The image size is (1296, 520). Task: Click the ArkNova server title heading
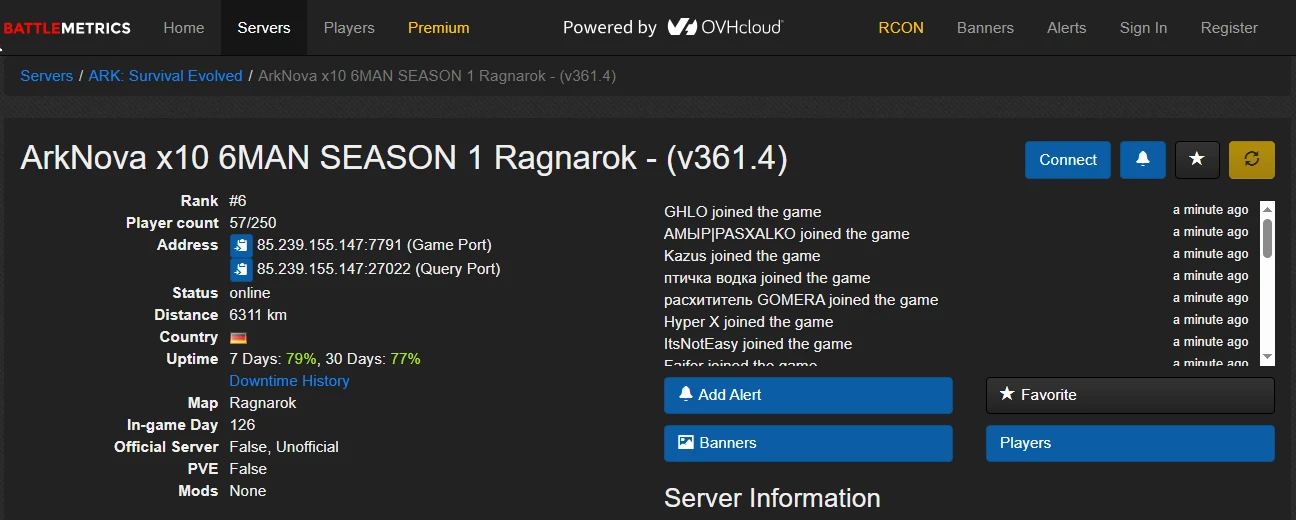pos(404,158)
